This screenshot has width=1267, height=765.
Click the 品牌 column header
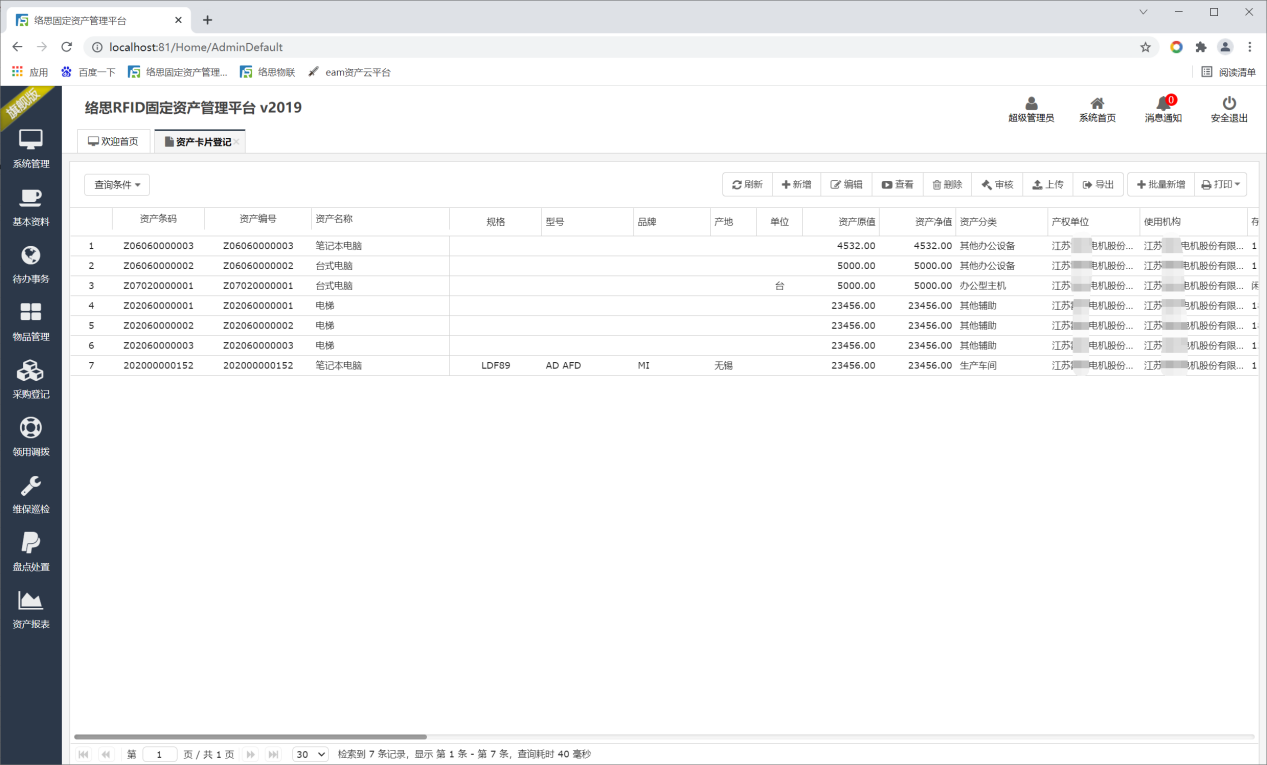coord(671,222)
